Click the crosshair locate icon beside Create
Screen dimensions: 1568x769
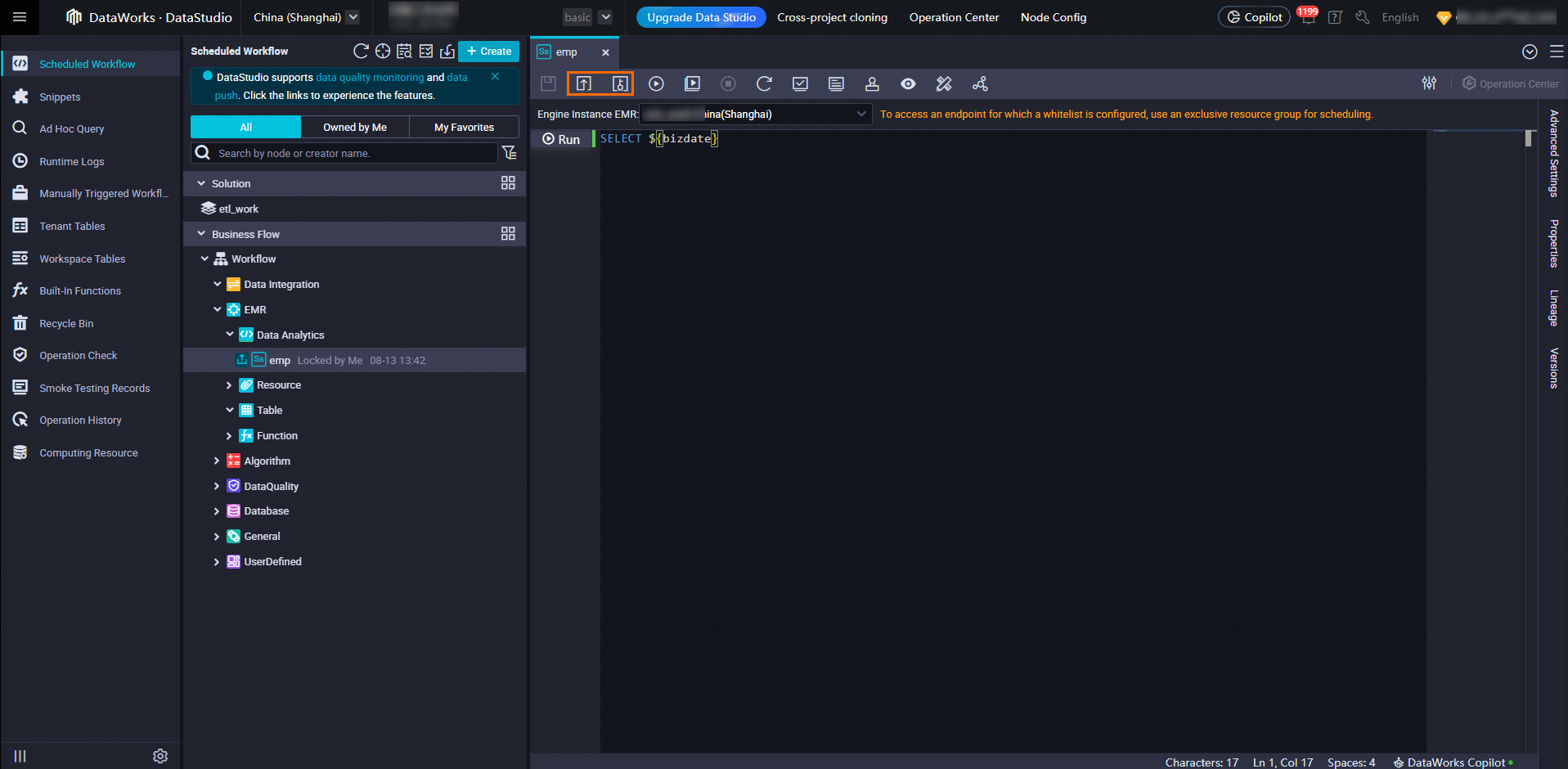382,52
